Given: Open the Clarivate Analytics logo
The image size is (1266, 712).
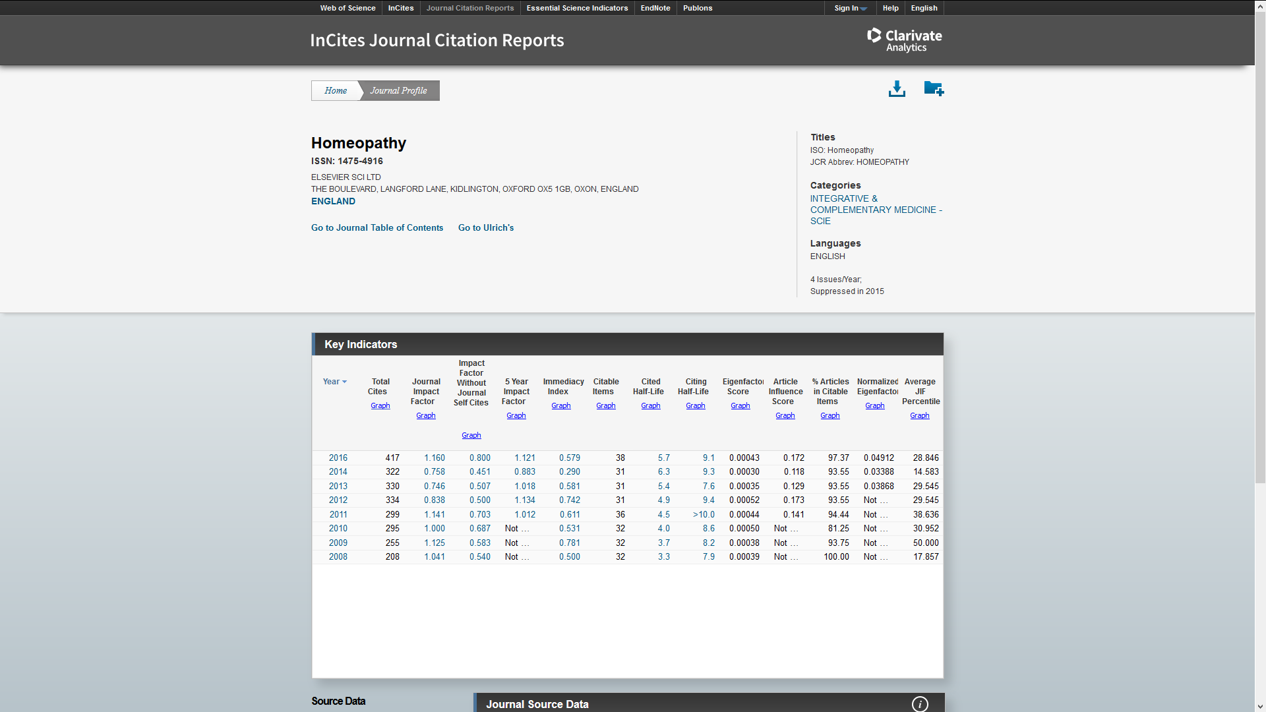Looking at the screenshot, I should click(x=904, y=40).
